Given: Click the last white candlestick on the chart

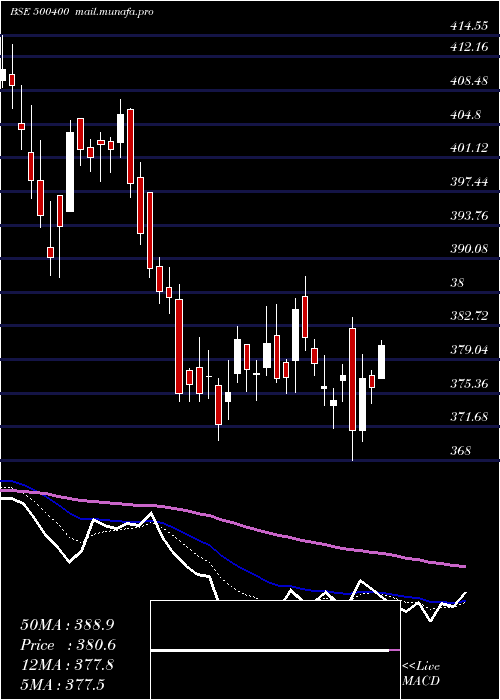Looking at the screenshot, I should pyautogui.click(x=382, y=359).
